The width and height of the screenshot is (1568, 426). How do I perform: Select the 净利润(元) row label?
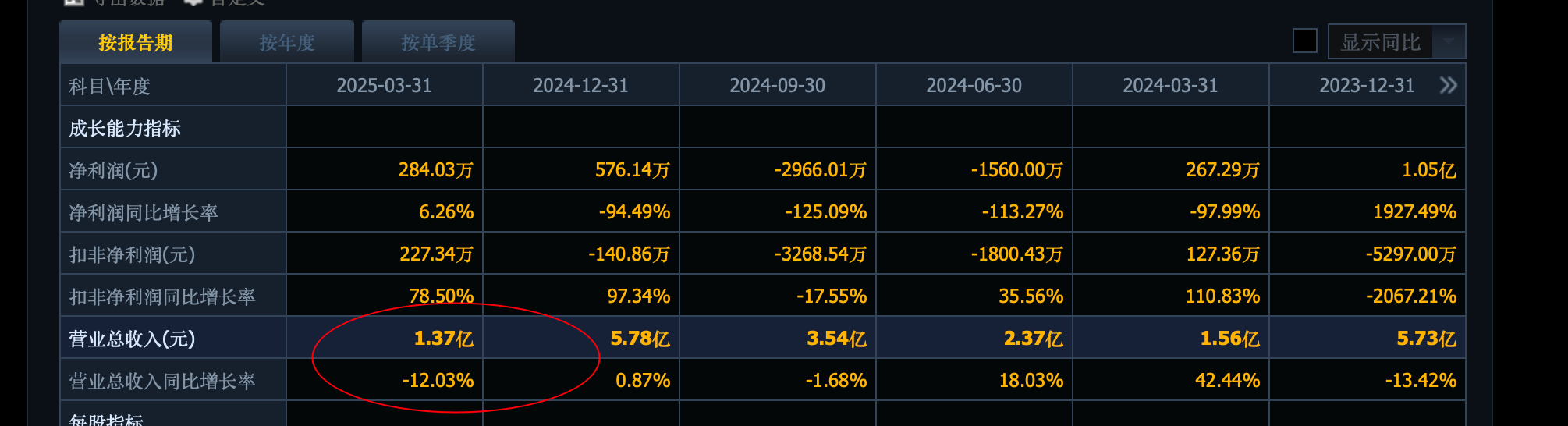pos(114,170)
